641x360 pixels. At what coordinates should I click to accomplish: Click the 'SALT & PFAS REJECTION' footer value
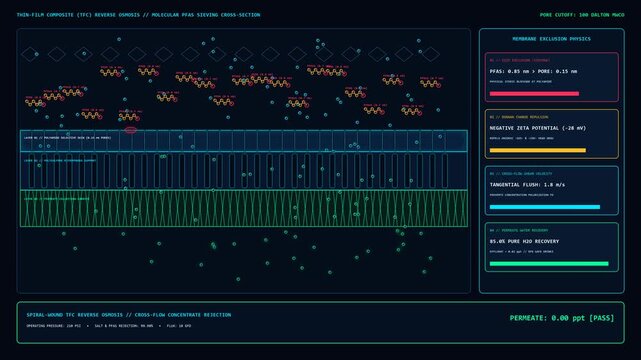pos(124,326)
